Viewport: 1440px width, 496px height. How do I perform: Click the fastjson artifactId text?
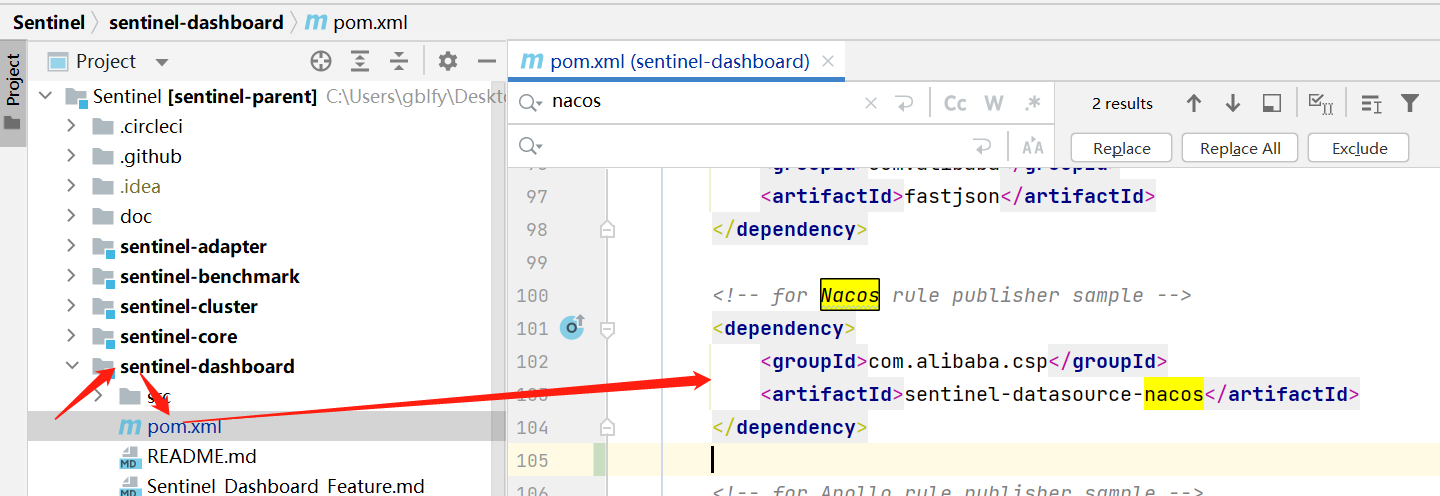click(952, 196)
